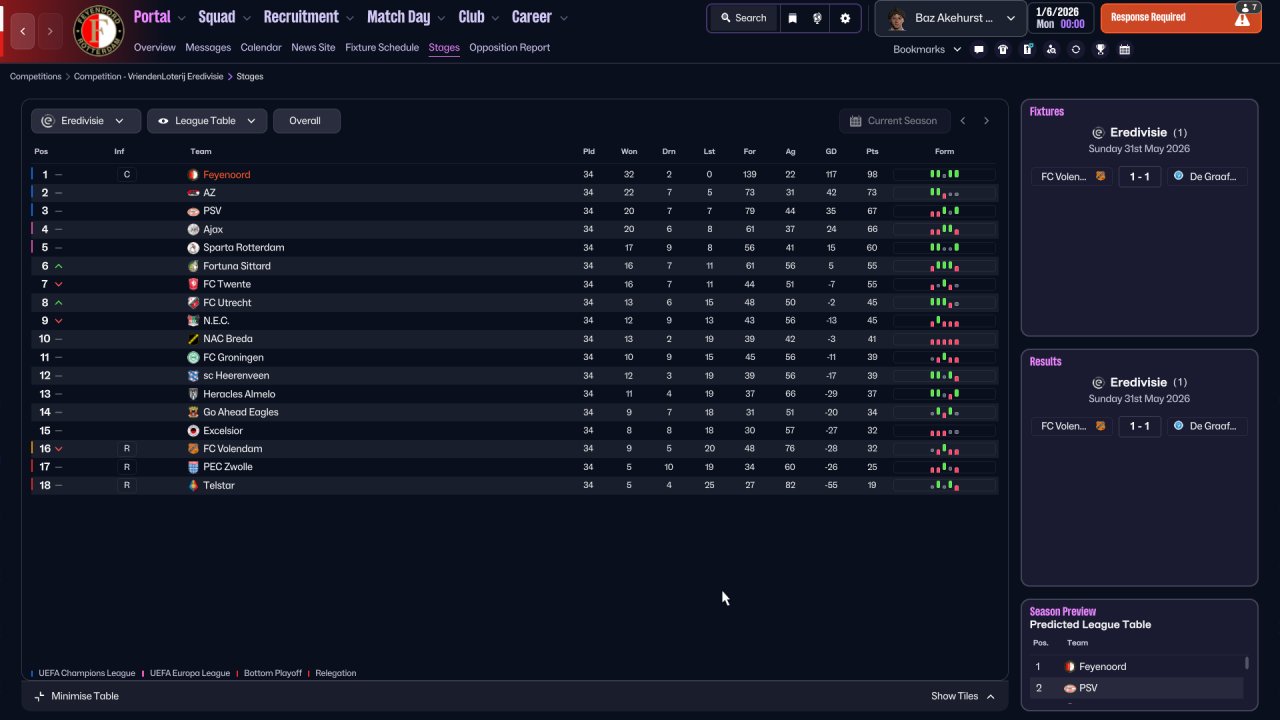Open VriendenLoterij Eredivisie breadcrumb link
Image resolution: width=1280 pixels, height=720 pixels.
tap(148, 76)
